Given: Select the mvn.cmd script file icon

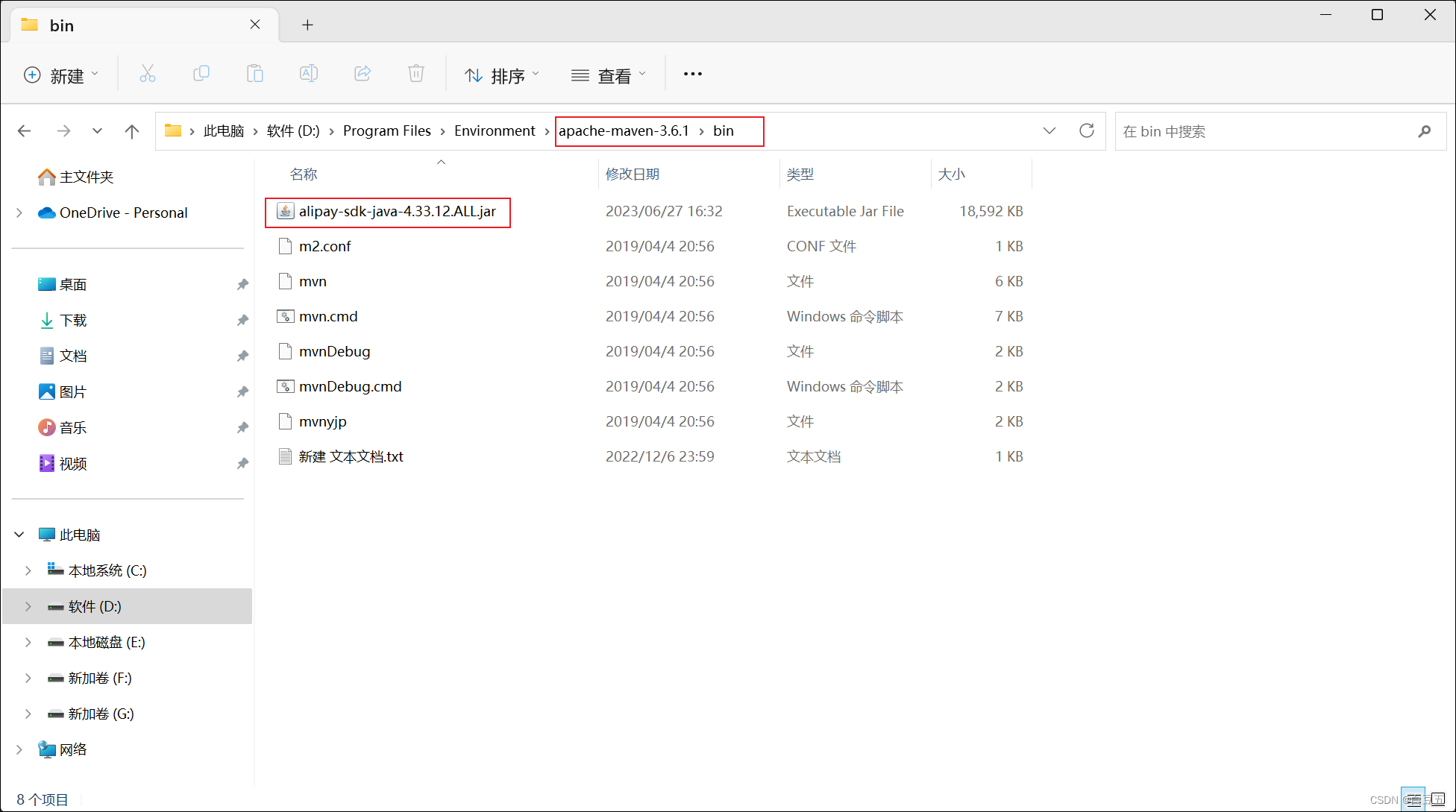Looking at the screenshot, I should coord(285,316).
